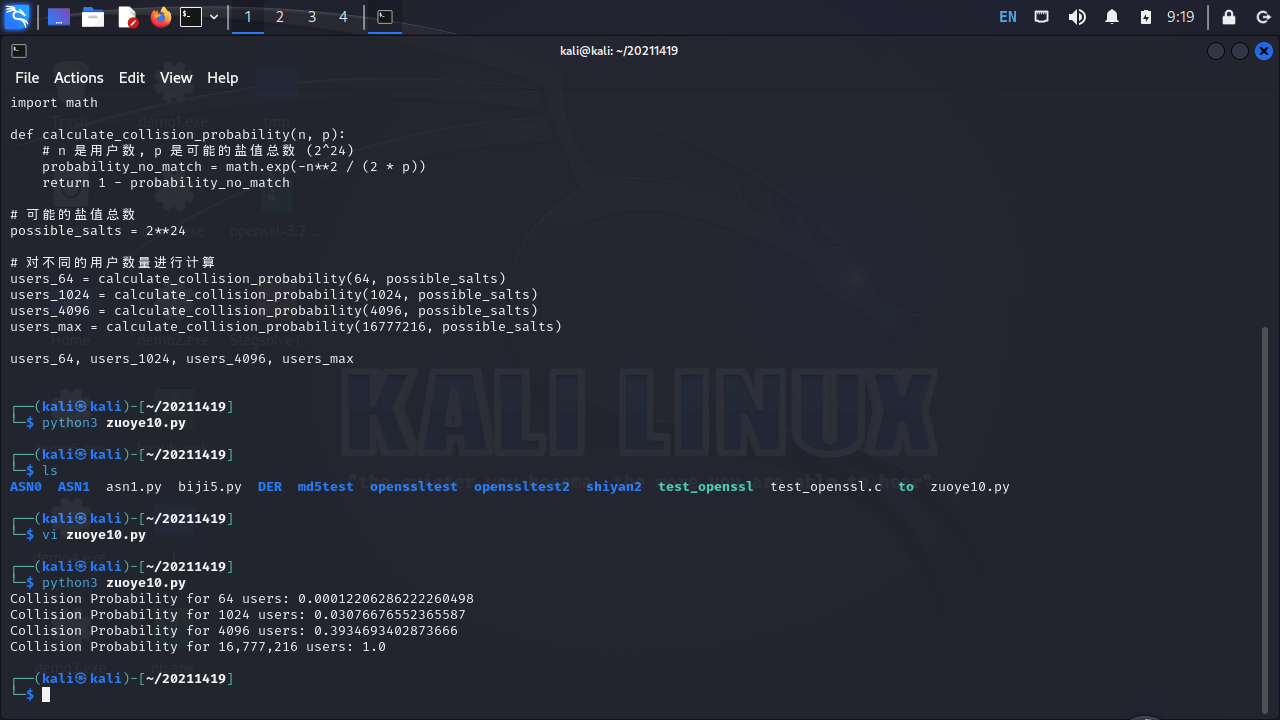Launch the terminal emulator from panel
This screenshot has height=720, width=1280.
tap(191, 17)
